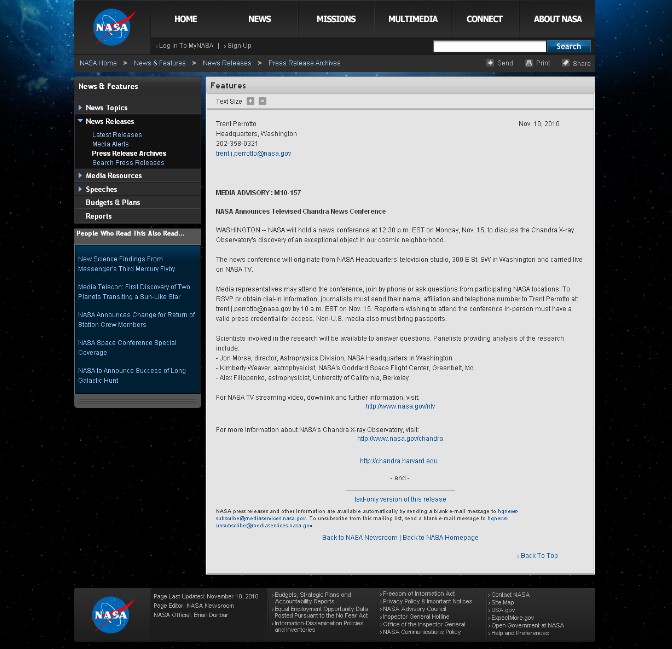Open text-only version of this release

pos(400,499)
